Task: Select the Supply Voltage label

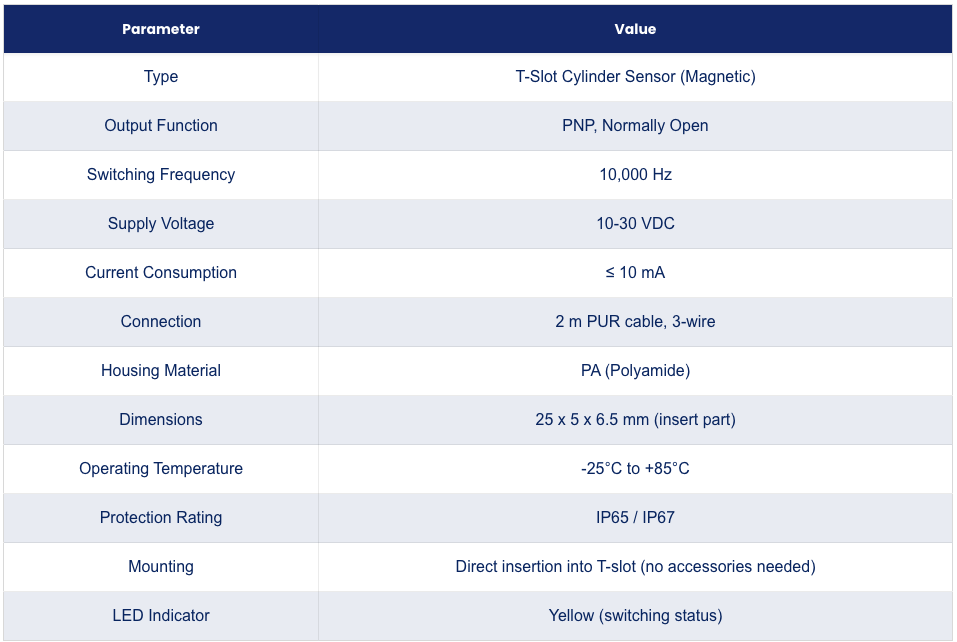Action: (161, 223)
